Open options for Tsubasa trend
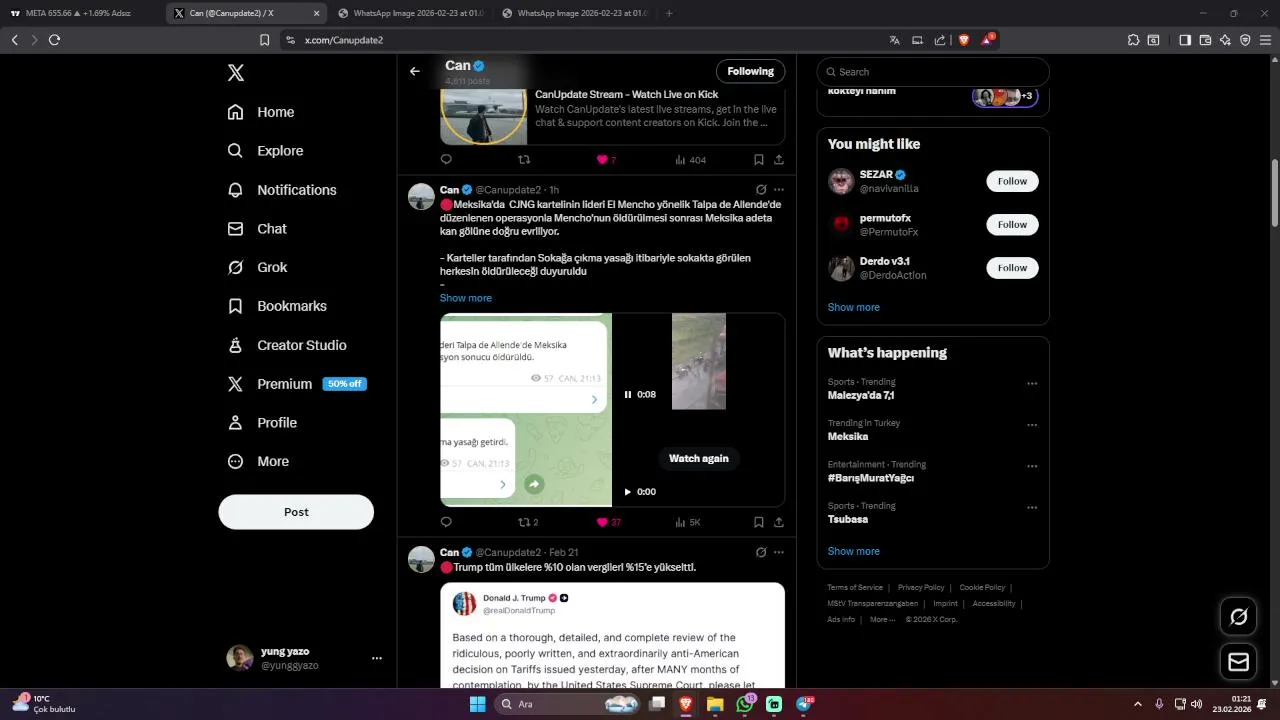The width and height of the screenshot is (1280, 720). pyautogui.click(x=1032, y=508)
